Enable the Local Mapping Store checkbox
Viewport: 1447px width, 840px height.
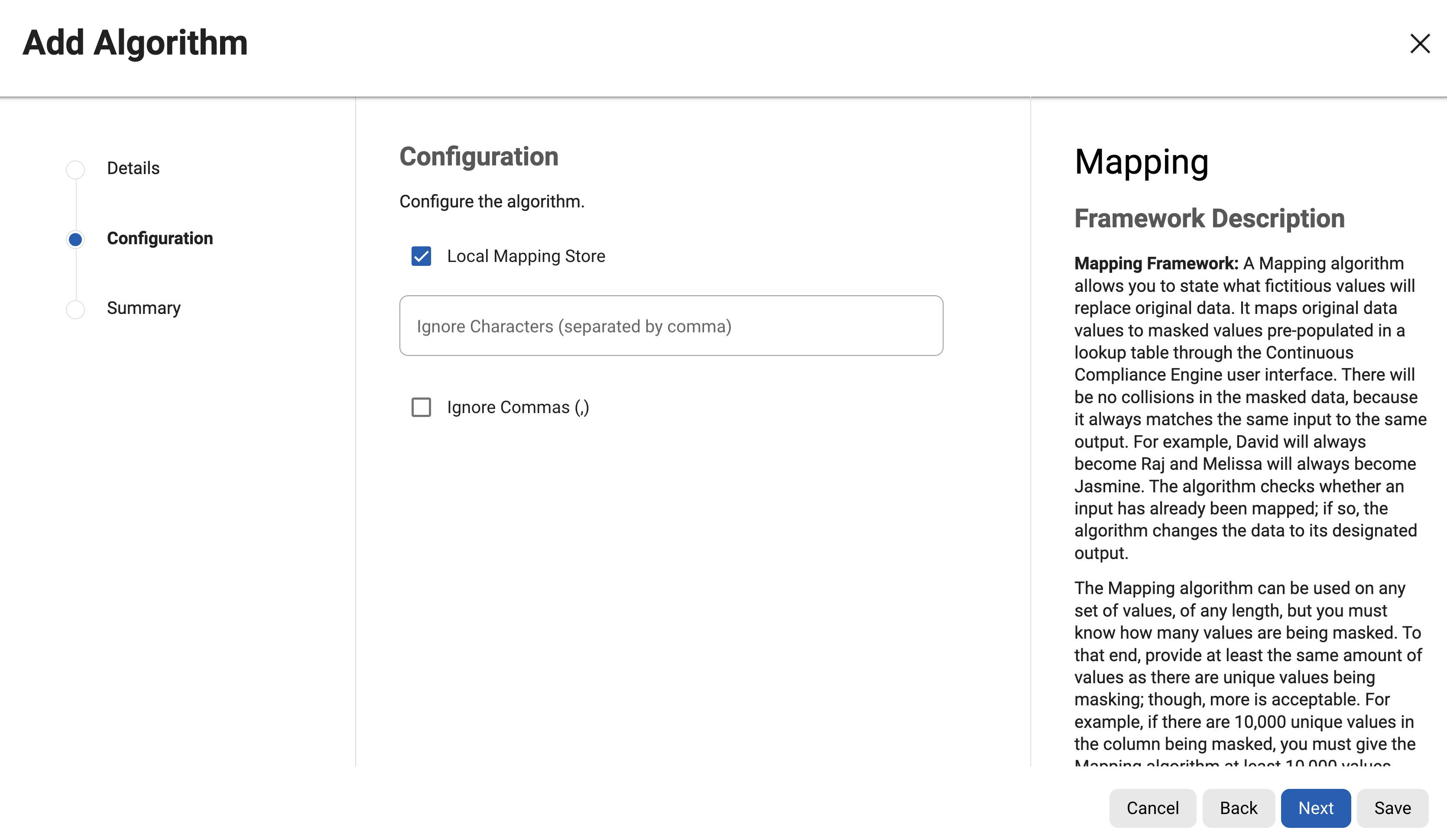421,257
